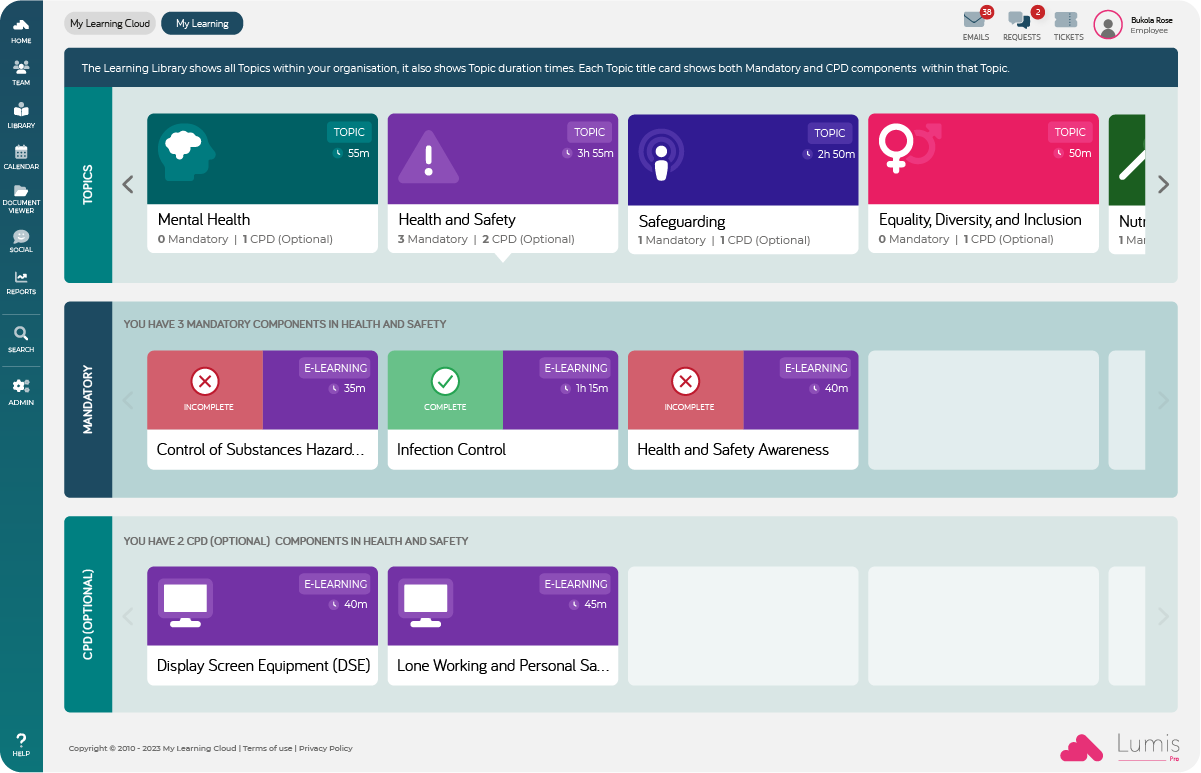The width and height of the screenshot is (1201, 773).
Task: Open the Mental Health topic title
Action: pos(204,219)
